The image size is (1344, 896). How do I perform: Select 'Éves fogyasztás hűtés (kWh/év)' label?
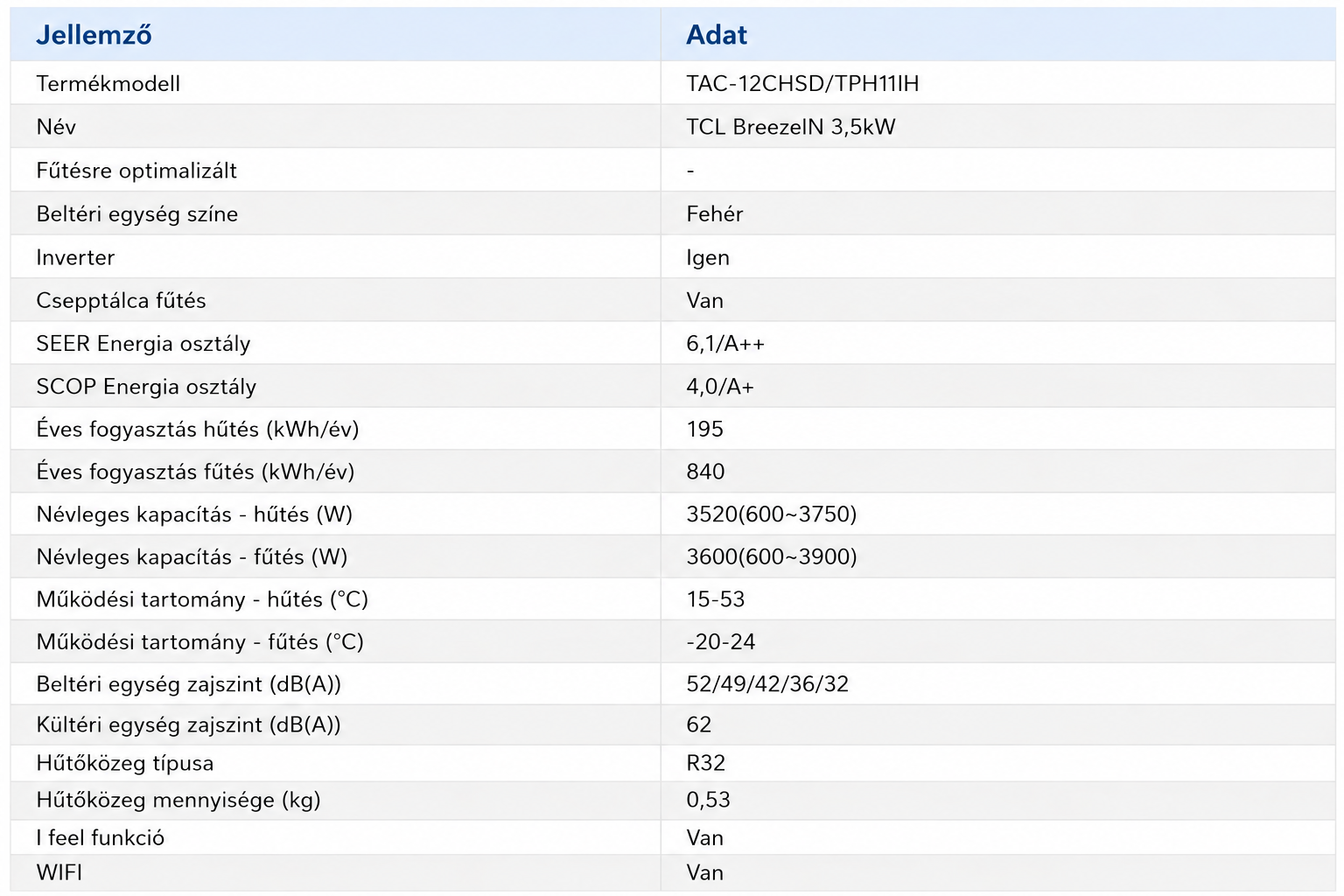pos(198,430)
